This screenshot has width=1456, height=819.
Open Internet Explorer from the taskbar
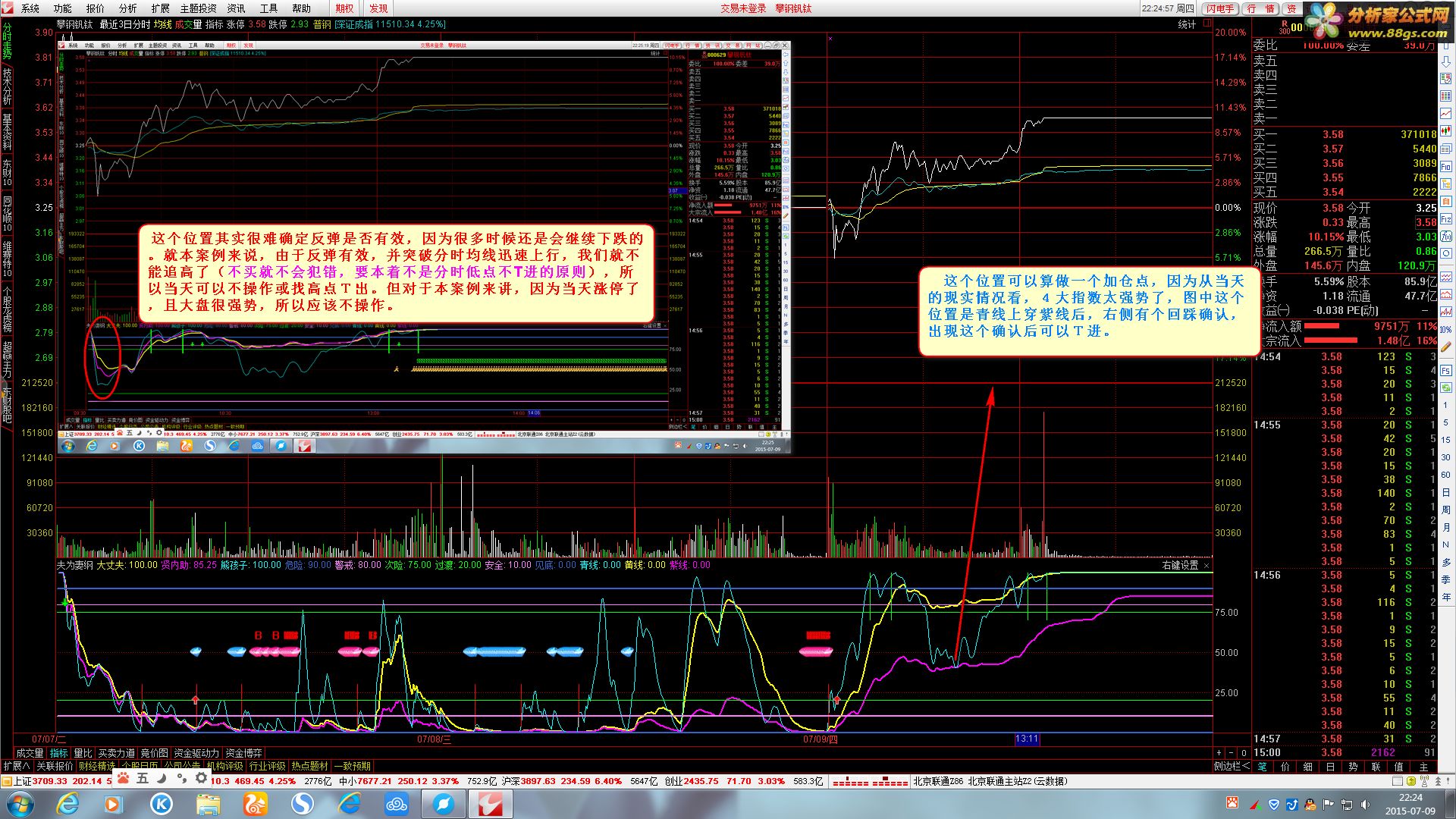point(68,804)
